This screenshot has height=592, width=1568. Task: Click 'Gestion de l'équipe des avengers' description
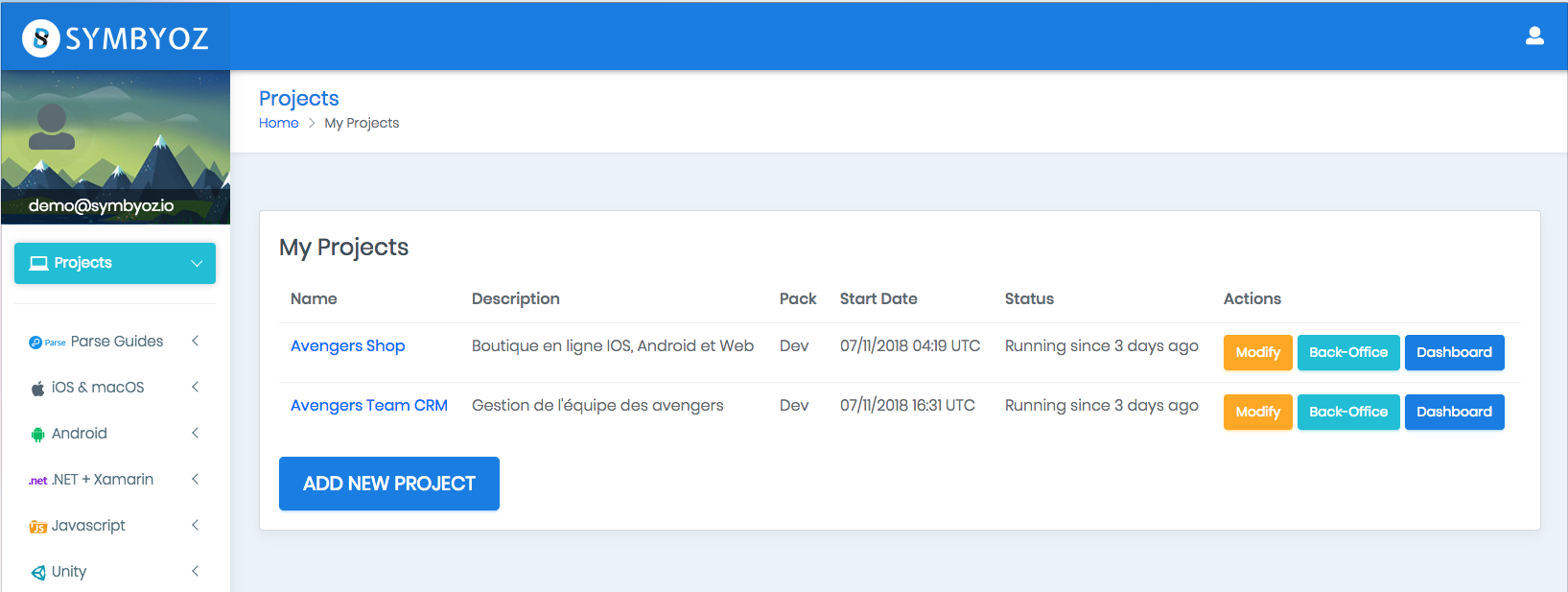597,405
